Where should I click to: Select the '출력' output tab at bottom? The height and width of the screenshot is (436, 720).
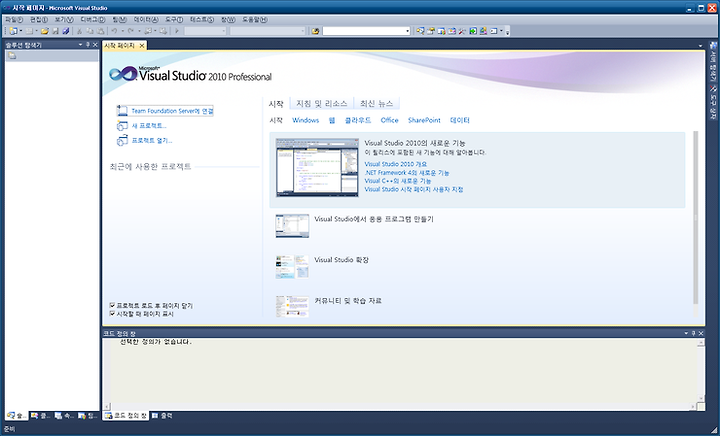coord(162,415)
